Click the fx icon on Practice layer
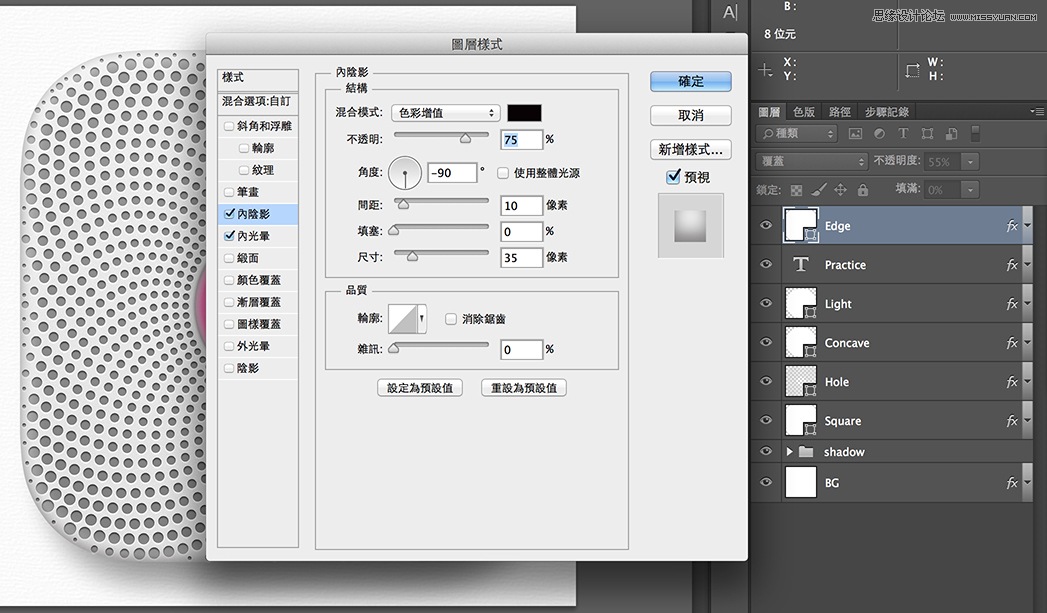This screenshot has width=1047, height=613. pyautogui.click(x=1012, y=265)
